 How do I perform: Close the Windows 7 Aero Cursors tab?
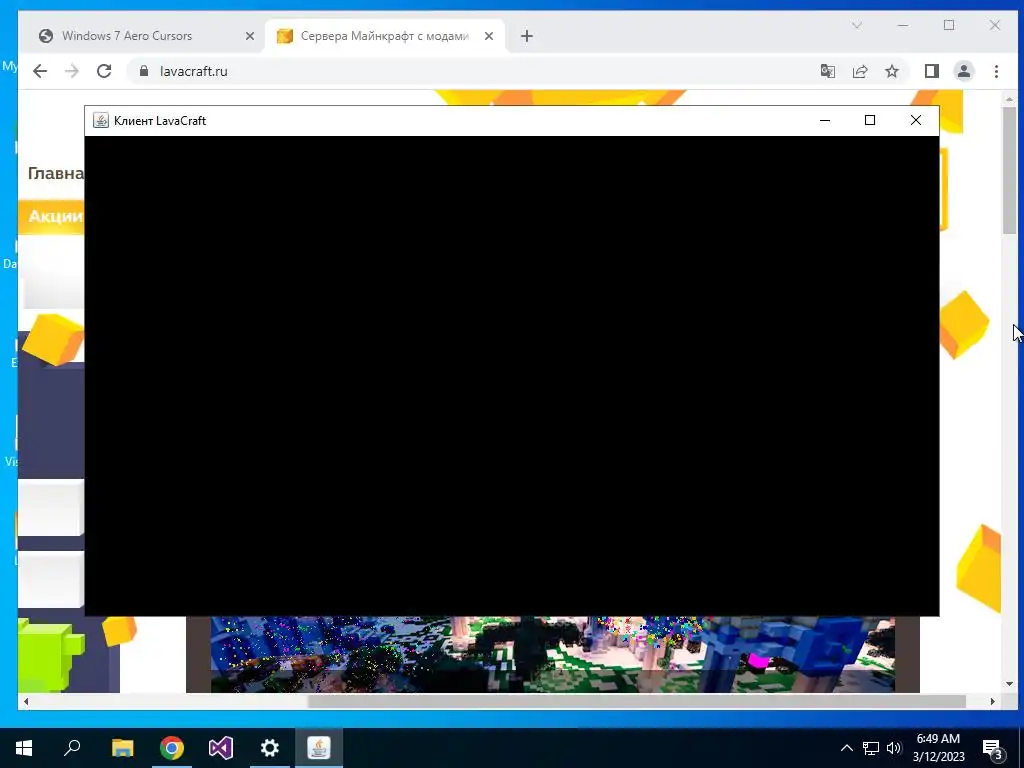pos(249,36)
